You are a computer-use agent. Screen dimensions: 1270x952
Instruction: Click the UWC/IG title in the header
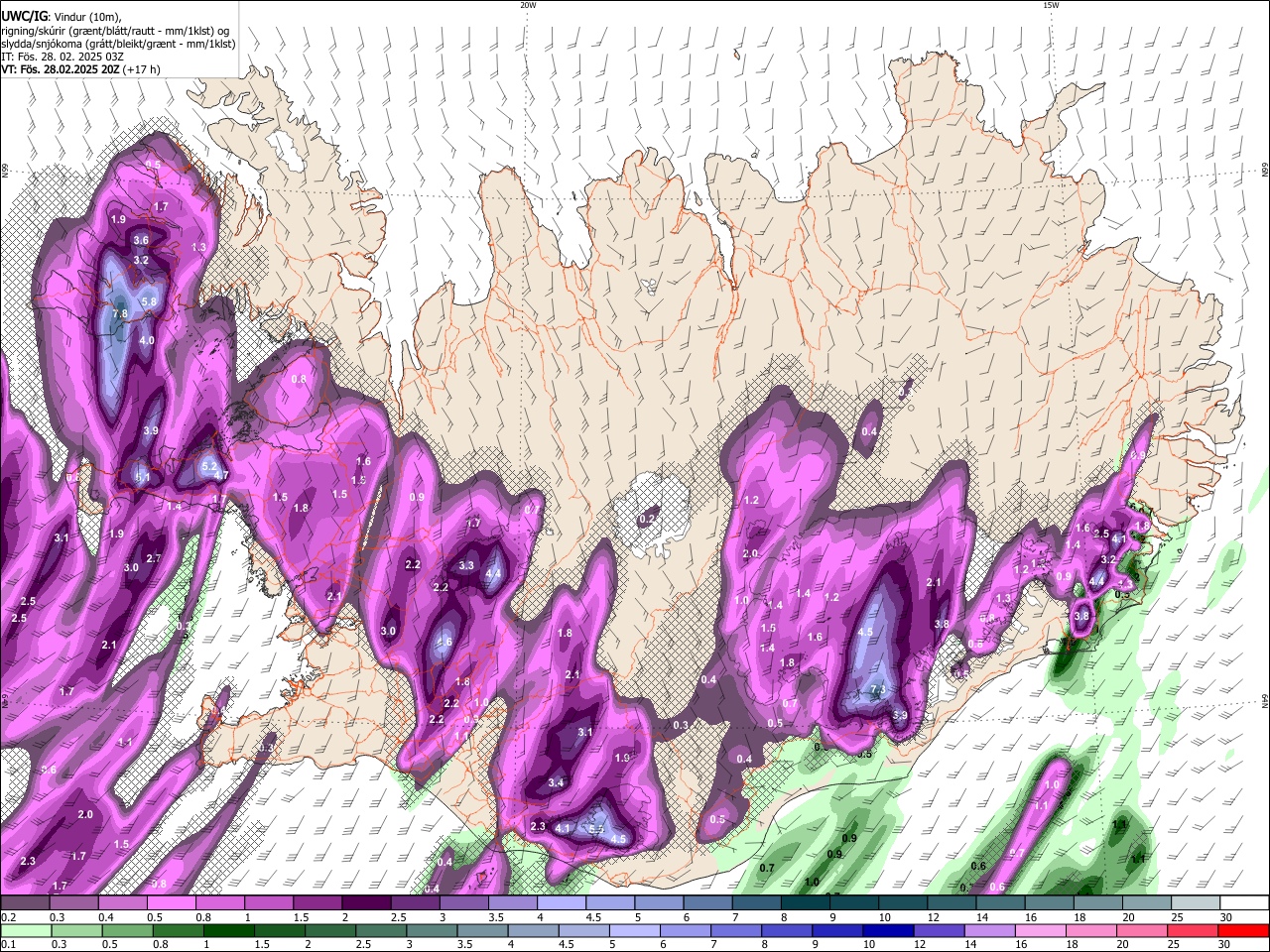tap(24, 16)
